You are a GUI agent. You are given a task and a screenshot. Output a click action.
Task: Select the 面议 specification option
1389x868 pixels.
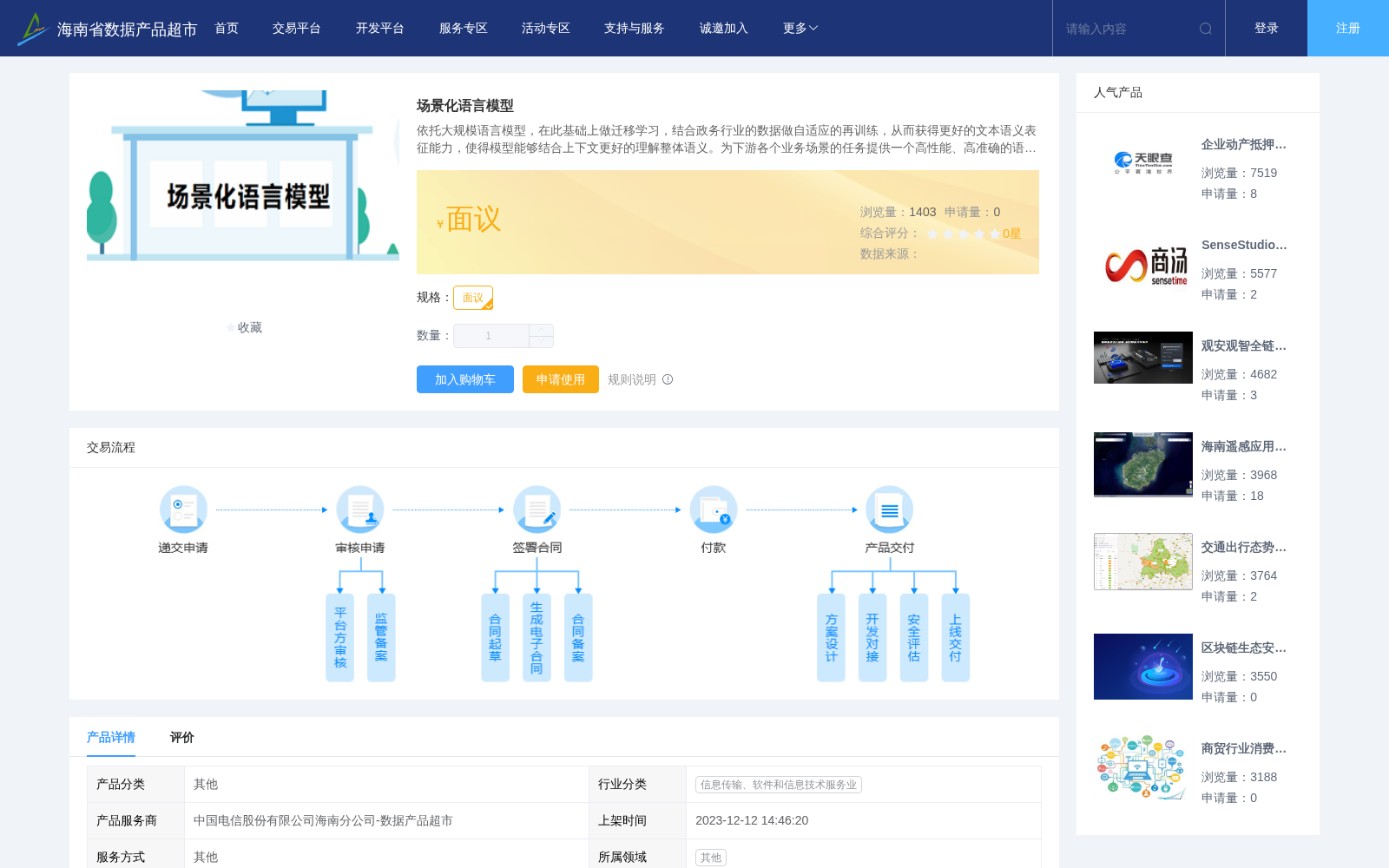473,298
